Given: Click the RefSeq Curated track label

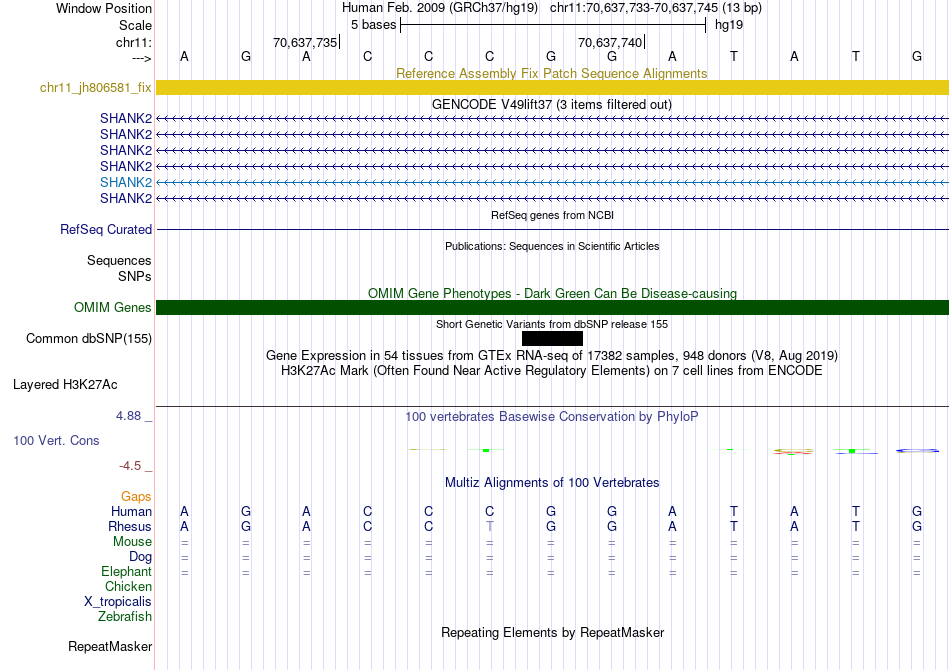Looking at the screenshot, I should point(105,230).
